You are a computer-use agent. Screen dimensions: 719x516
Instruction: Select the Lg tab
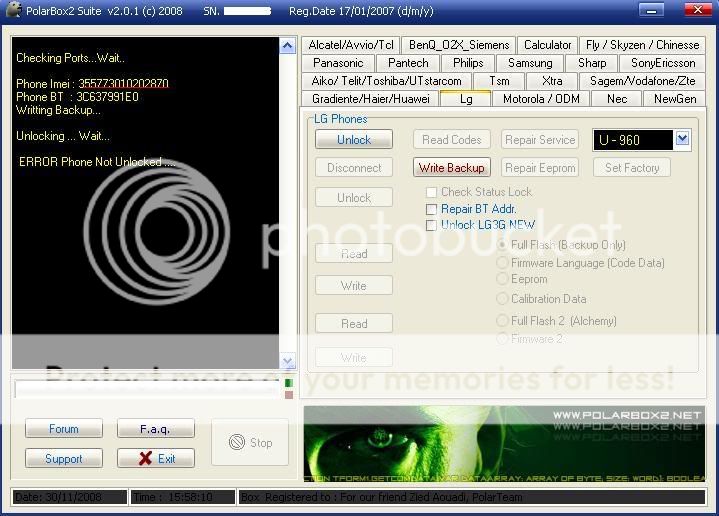[x=466, y=98]
